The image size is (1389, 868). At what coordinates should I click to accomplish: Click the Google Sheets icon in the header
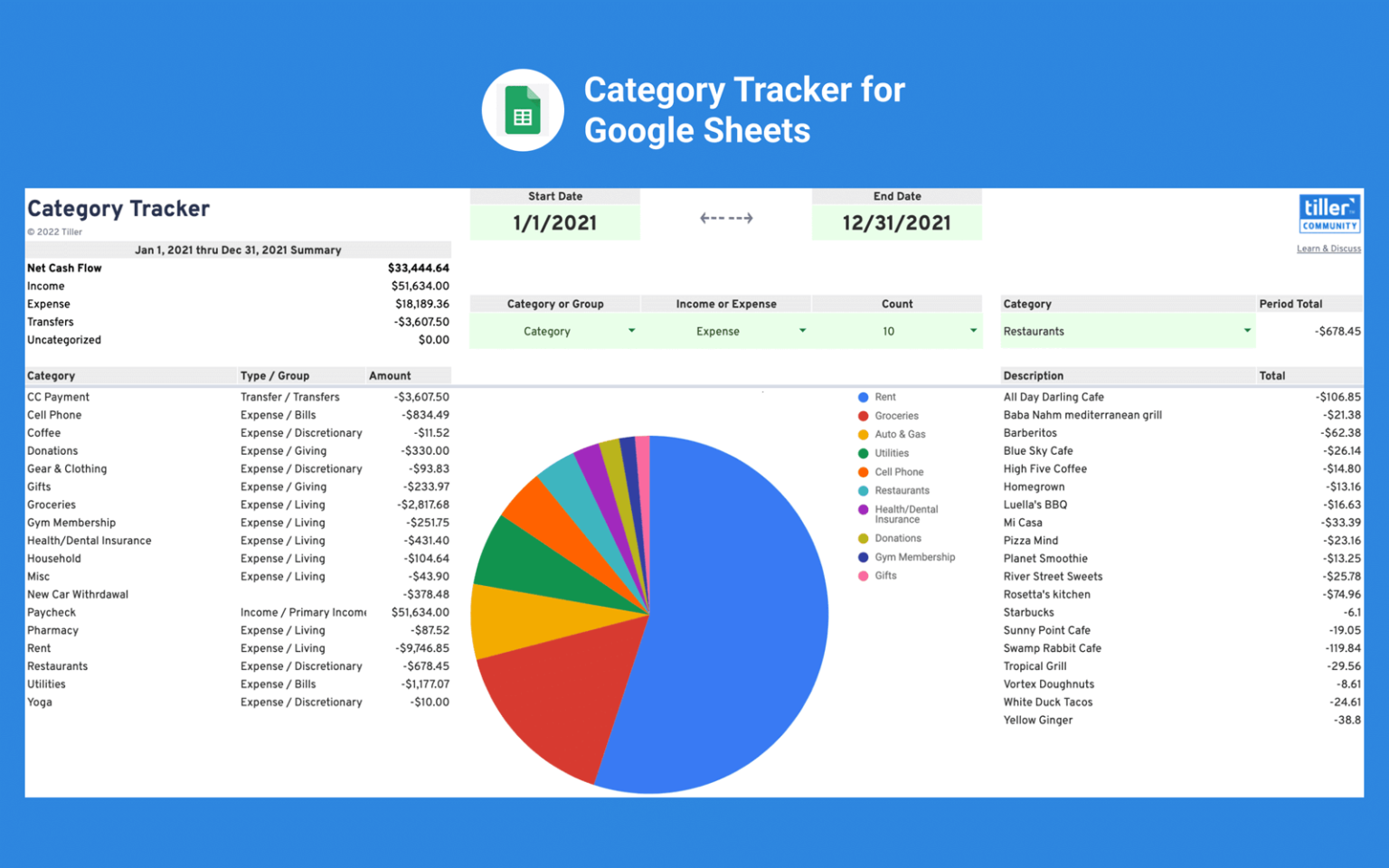pyautogui.click(x=523, y=109)
